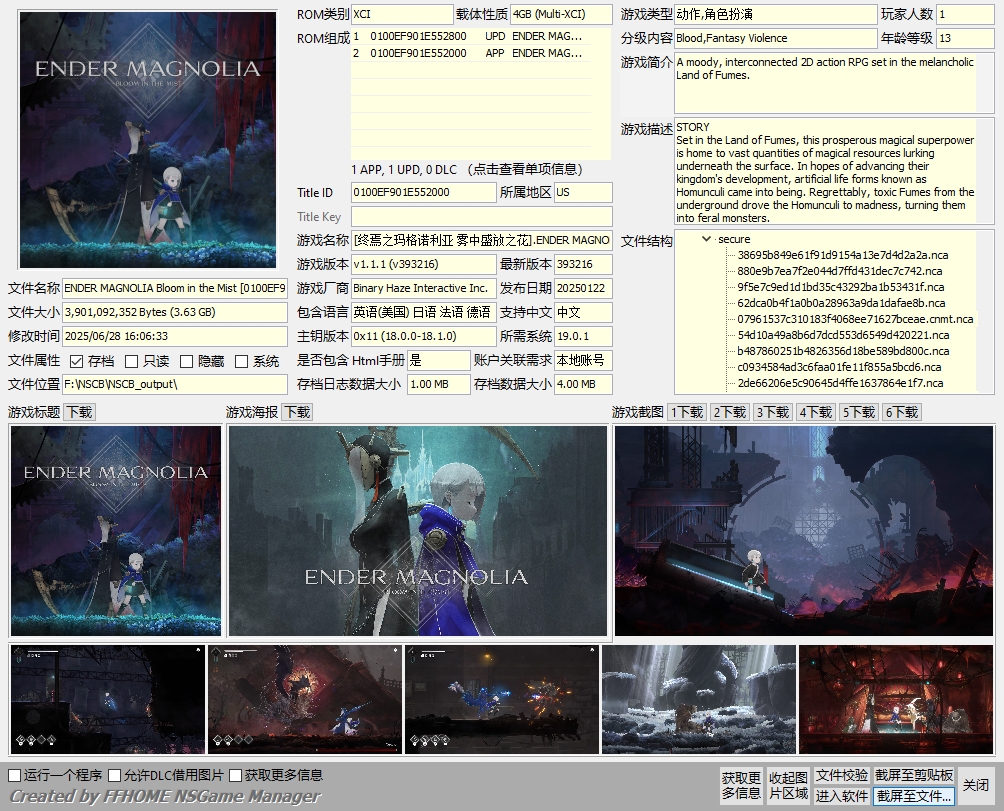Click the main cover art image
The height and width of the screenshot is (811, 1004).
pyautogui.click(x=148, y=140)
